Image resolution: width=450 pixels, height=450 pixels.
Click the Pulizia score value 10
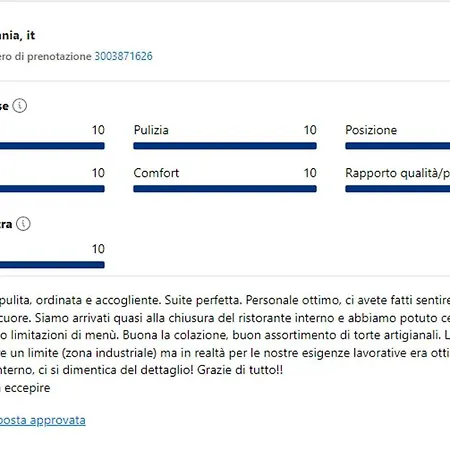(x=310, y=130)
